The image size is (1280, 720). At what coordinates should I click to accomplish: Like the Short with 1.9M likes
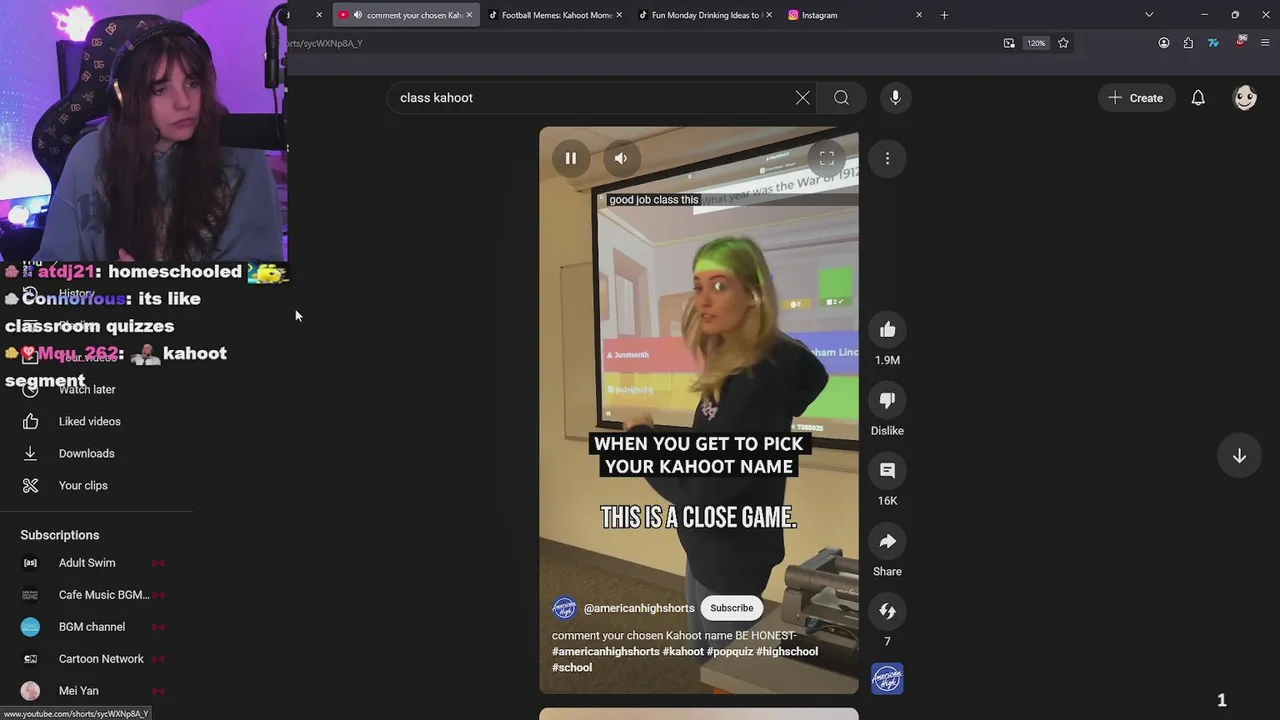(x=887, y=330)
